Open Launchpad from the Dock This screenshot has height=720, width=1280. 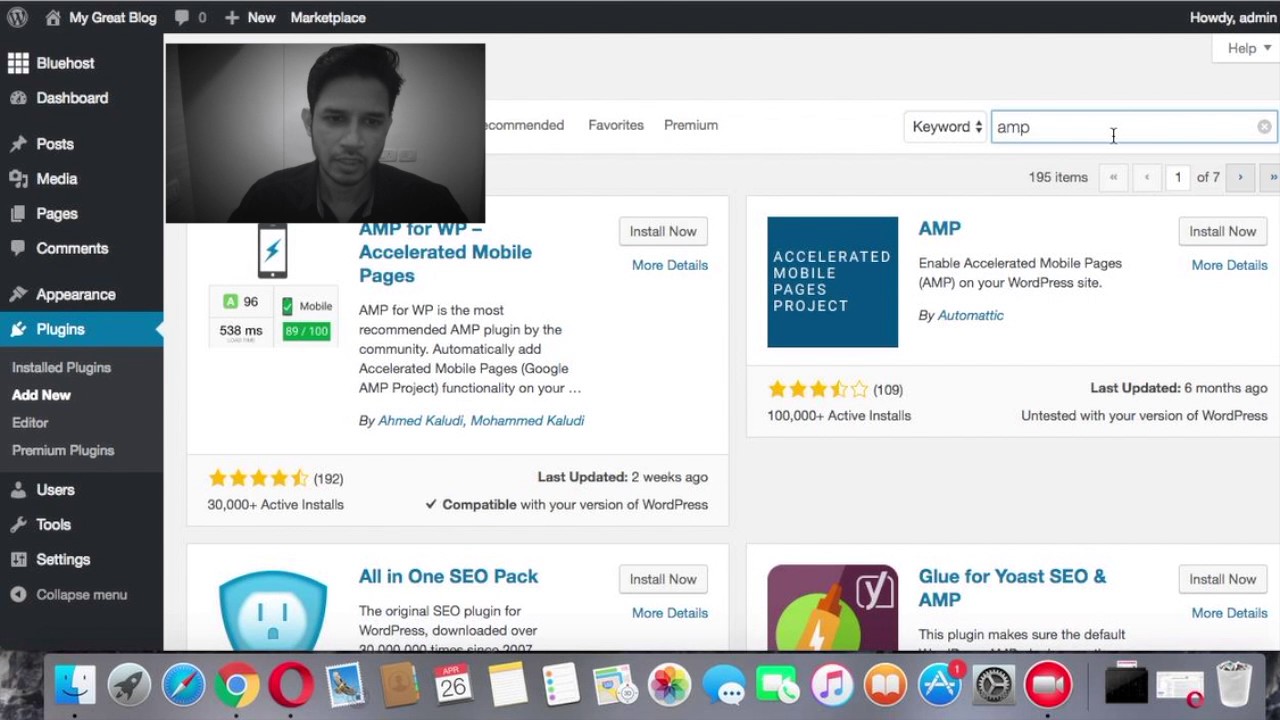tap(129, 686)
